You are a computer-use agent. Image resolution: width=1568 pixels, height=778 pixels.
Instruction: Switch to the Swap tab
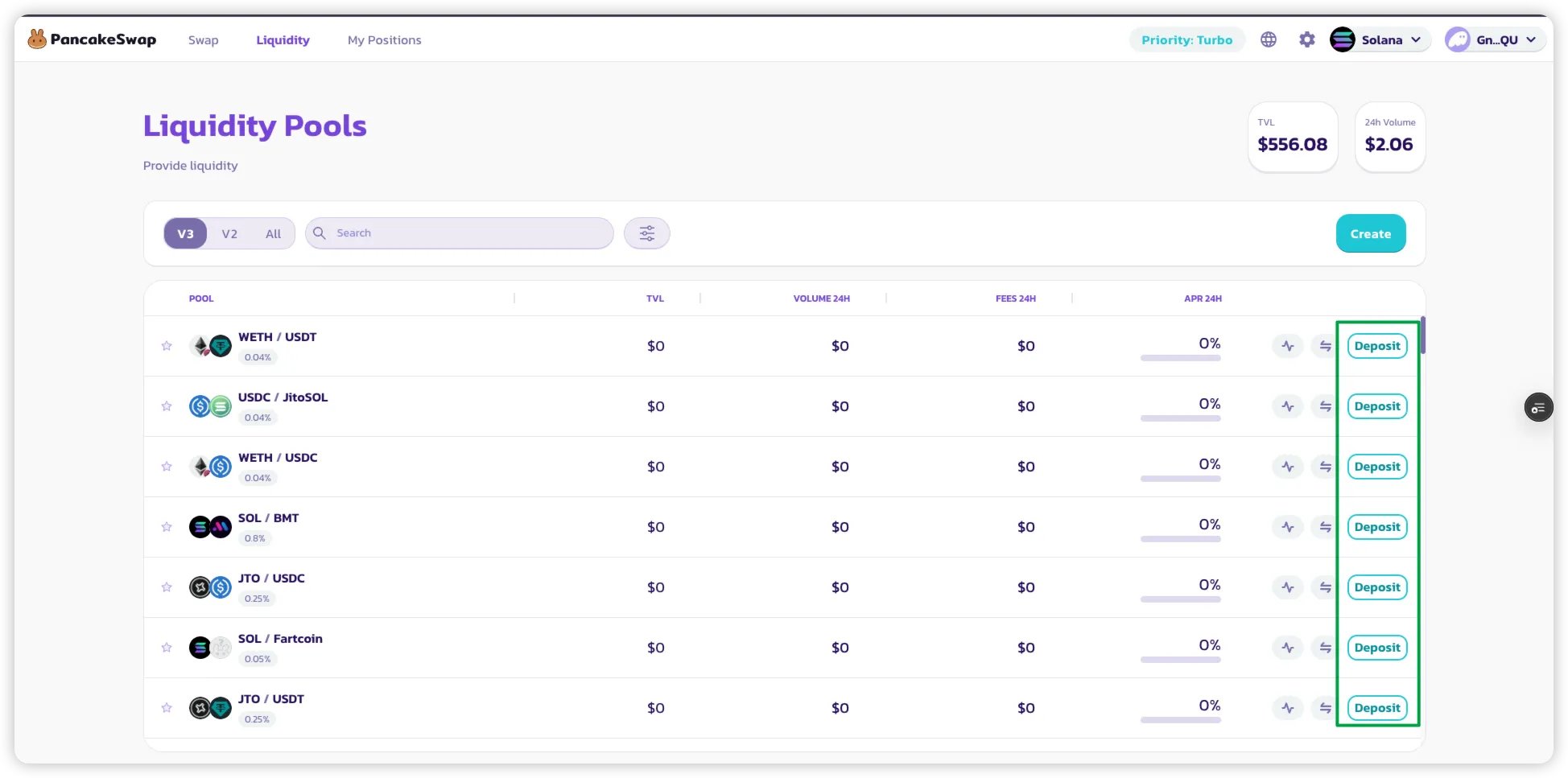pos(203,40)
